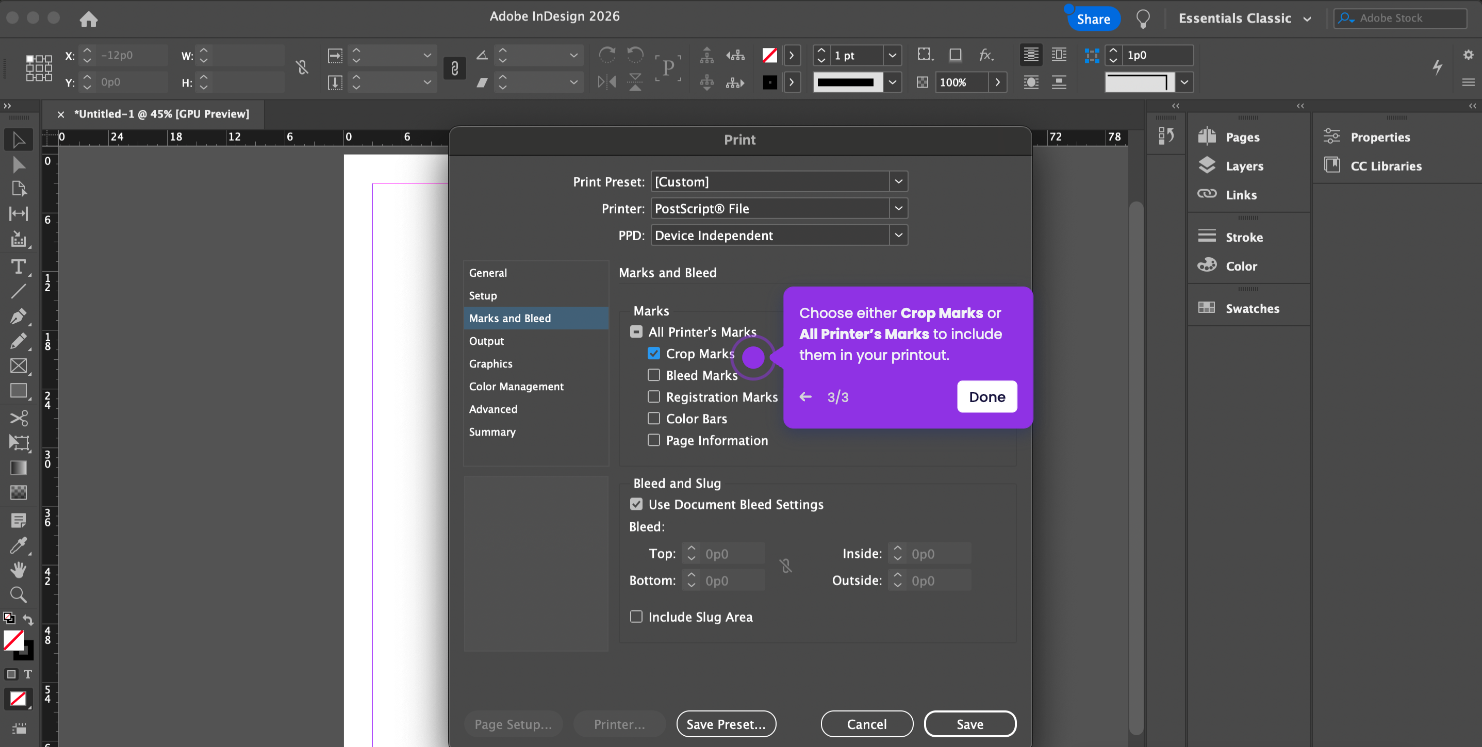Open the PPD dropdown
This screenshot has width=1482, height=747.
[779, 236]
